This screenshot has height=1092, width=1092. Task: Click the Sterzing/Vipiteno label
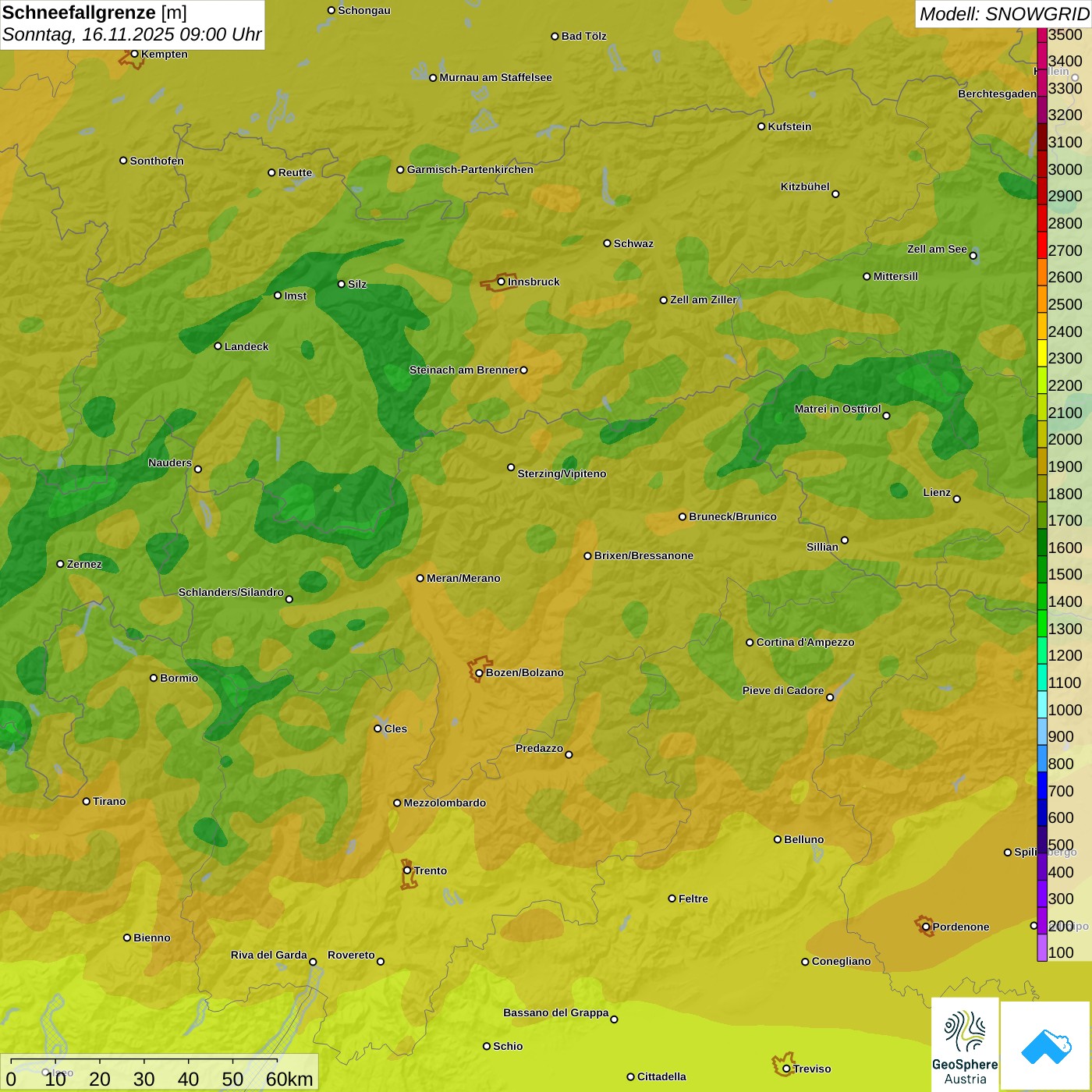(562, 473)
